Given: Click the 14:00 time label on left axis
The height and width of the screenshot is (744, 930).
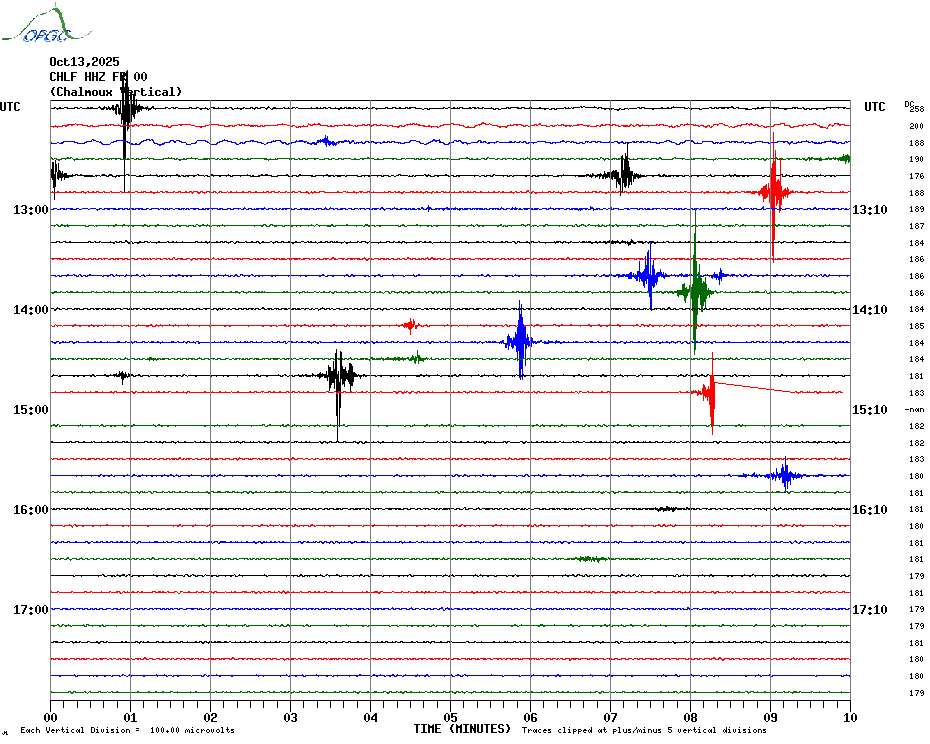Looking at the screenshot, I should 31,309.
